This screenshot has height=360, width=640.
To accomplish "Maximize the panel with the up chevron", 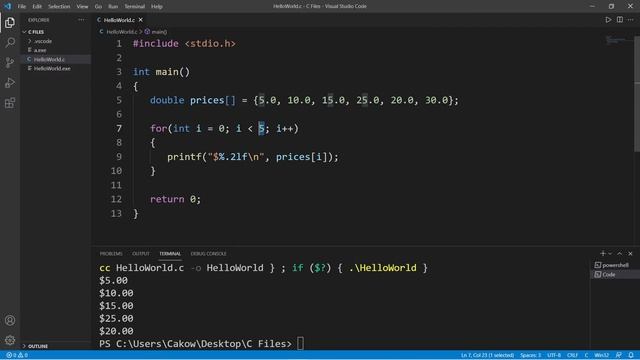I will click(x=620, y=253).
